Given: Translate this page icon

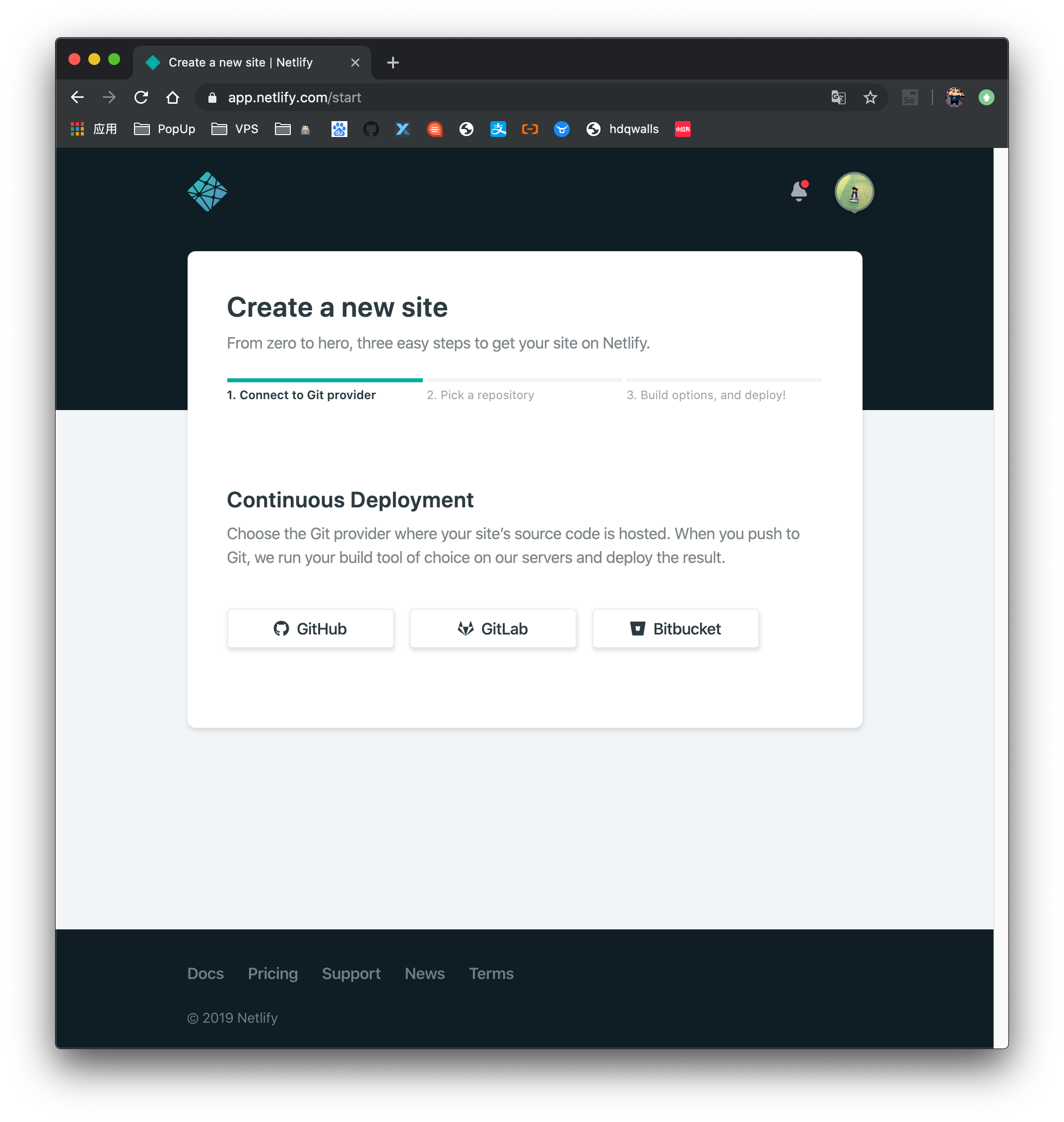Looking at the screenshot, I should 838,98.
